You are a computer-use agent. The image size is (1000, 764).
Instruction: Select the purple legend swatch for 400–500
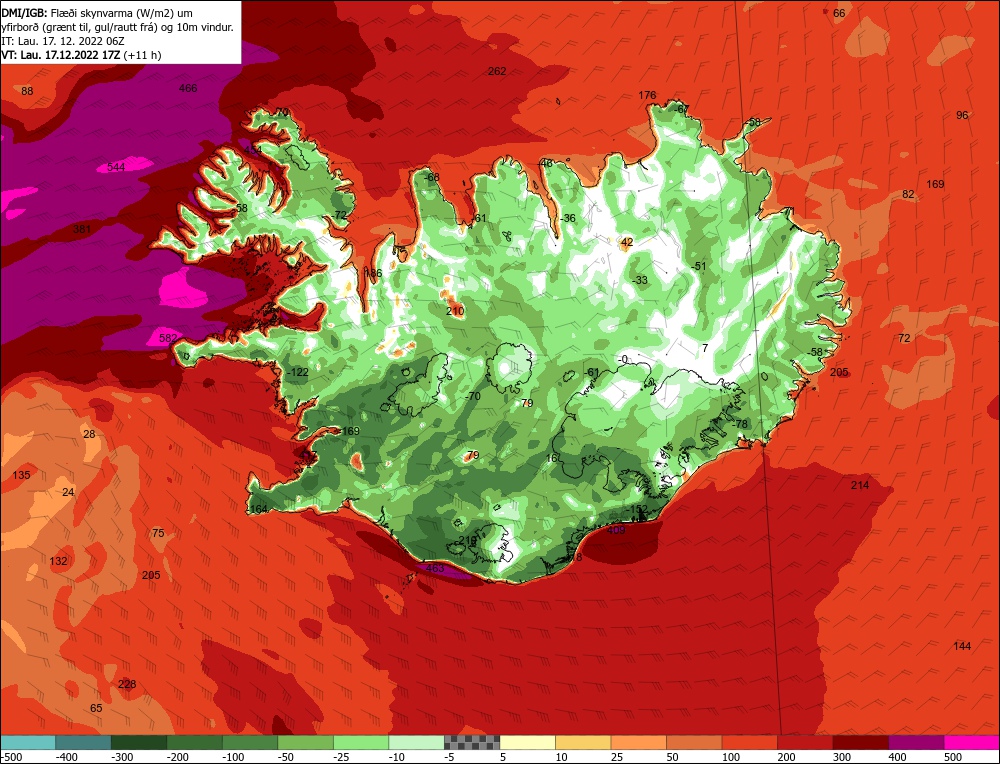(x=916, y=742)
